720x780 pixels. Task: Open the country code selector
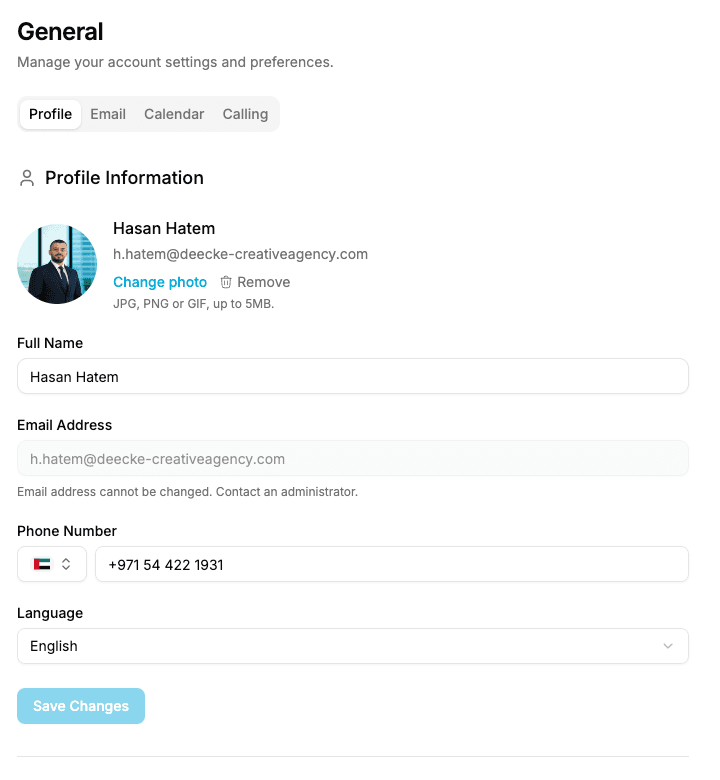(x=52, y=564)
